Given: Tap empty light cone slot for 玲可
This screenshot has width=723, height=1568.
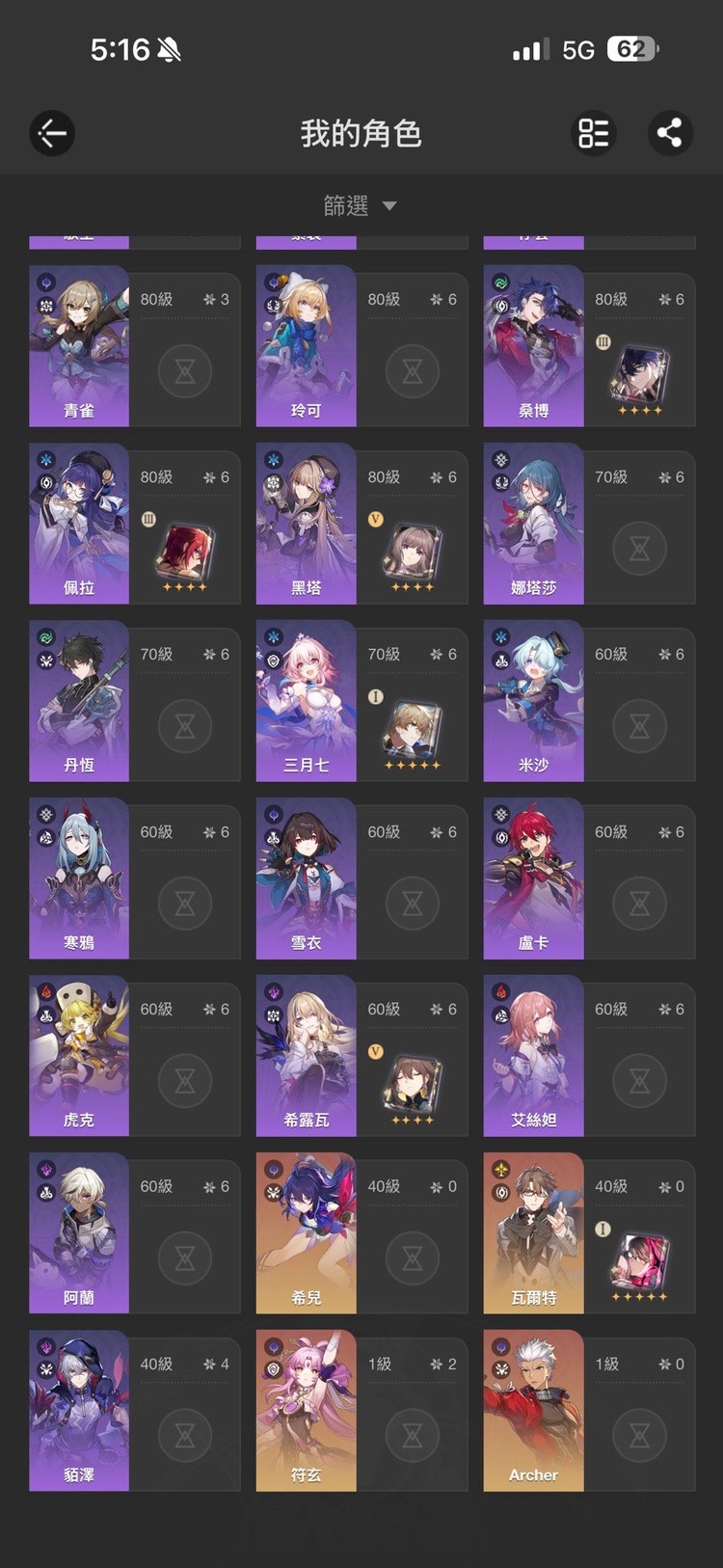Looking at the screenshot, I should click(413, 370).
